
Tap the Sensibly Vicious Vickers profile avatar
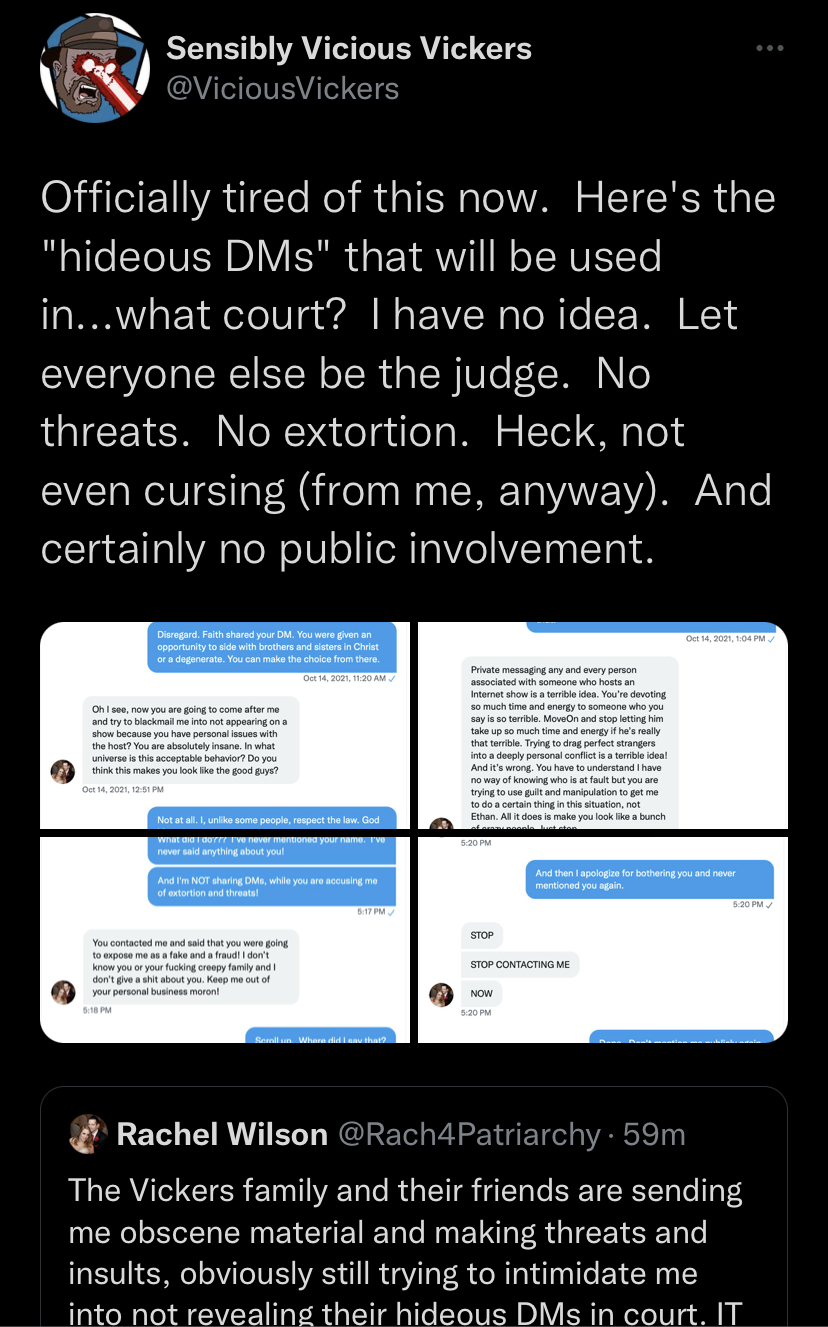tap(87, 68)
